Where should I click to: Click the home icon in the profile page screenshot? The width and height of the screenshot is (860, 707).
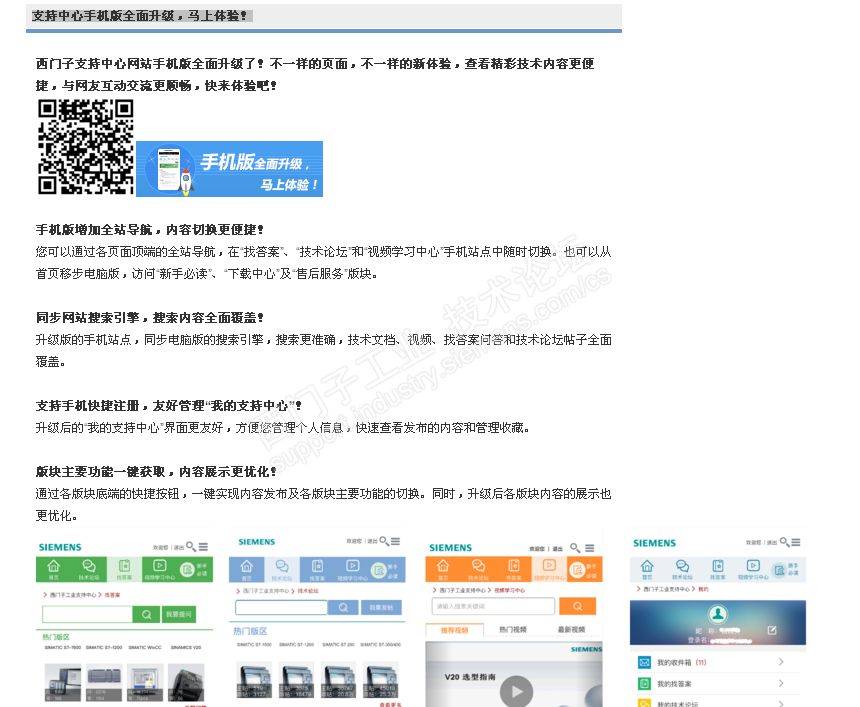647,565
